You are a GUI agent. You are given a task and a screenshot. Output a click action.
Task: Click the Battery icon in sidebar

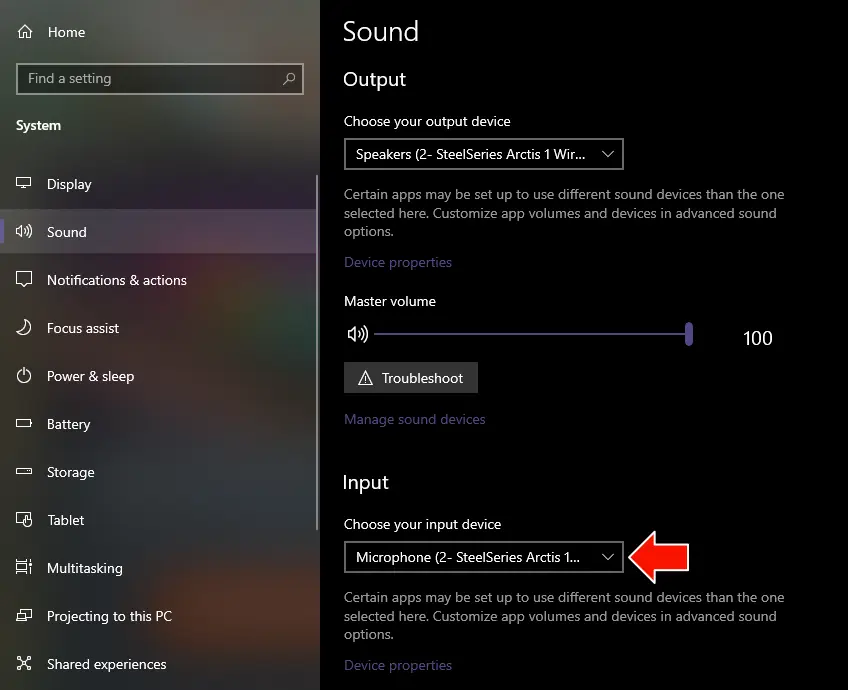click(24, 424)
